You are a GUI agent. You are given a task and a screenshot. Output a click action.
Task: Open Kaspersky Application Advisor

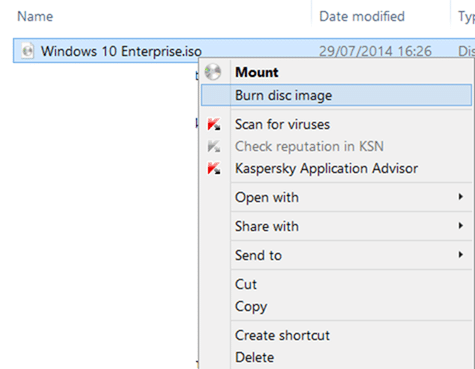click(x=336, y=168)
